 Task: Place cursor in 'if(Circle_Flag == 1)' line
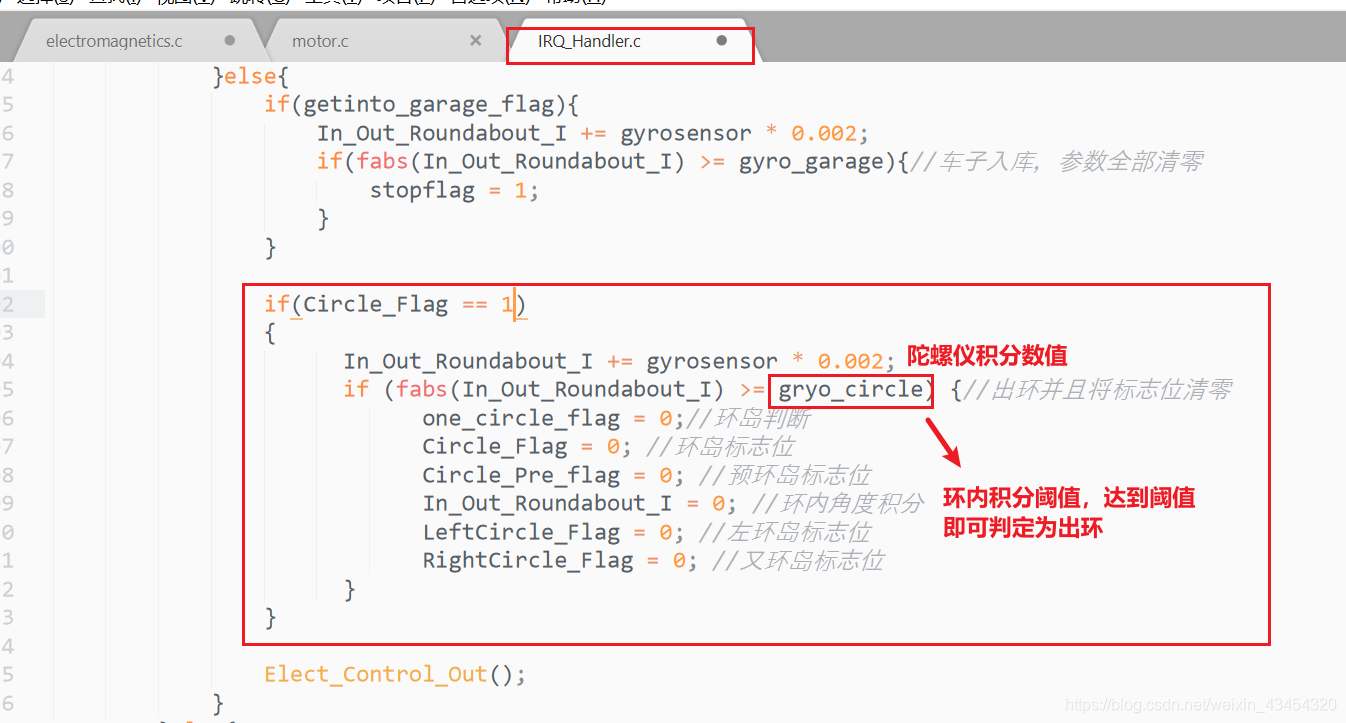(395, 304)
